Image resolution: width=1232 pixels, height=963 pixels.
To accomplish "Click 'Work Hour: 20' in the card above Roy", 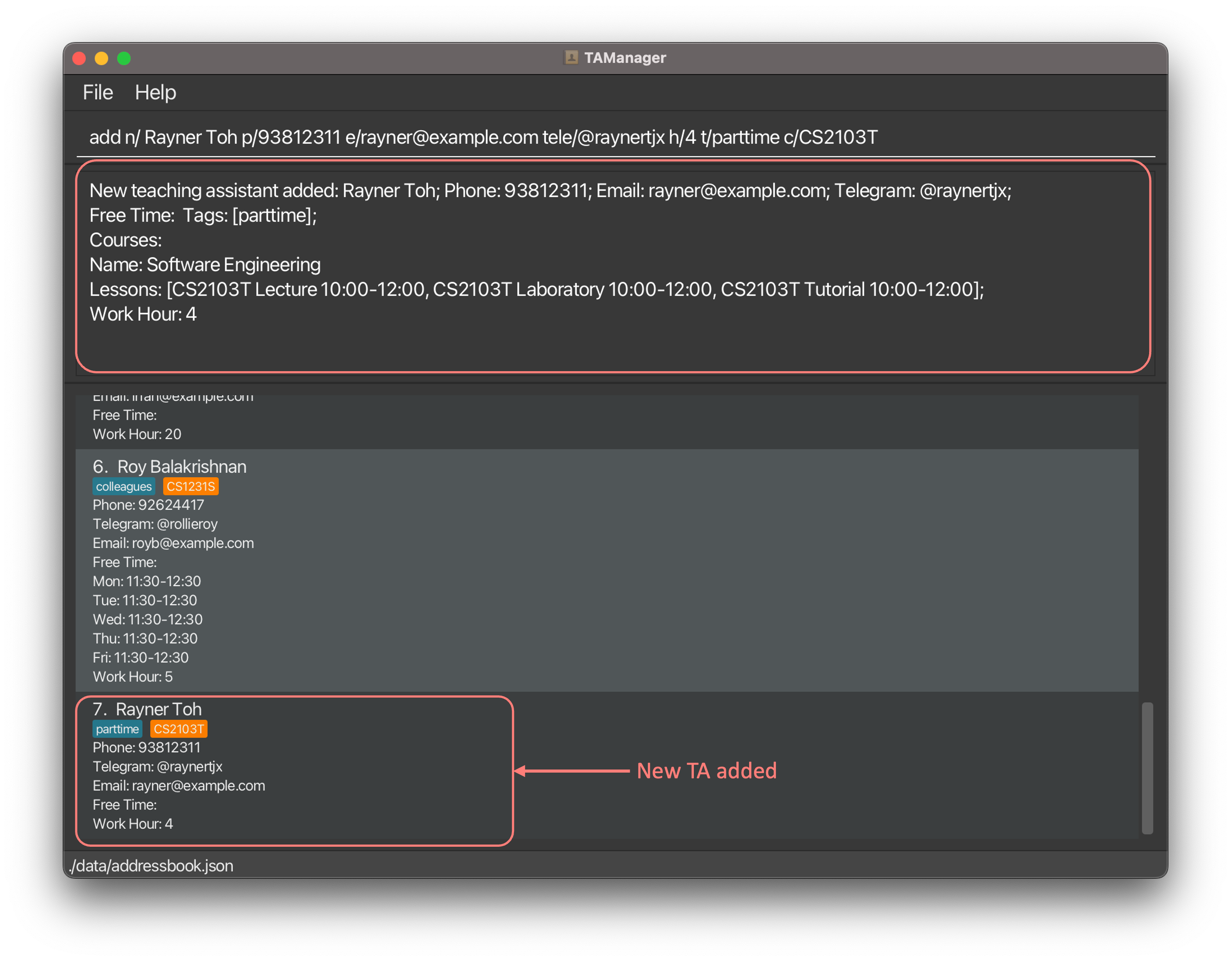I will tap(137, 434).
